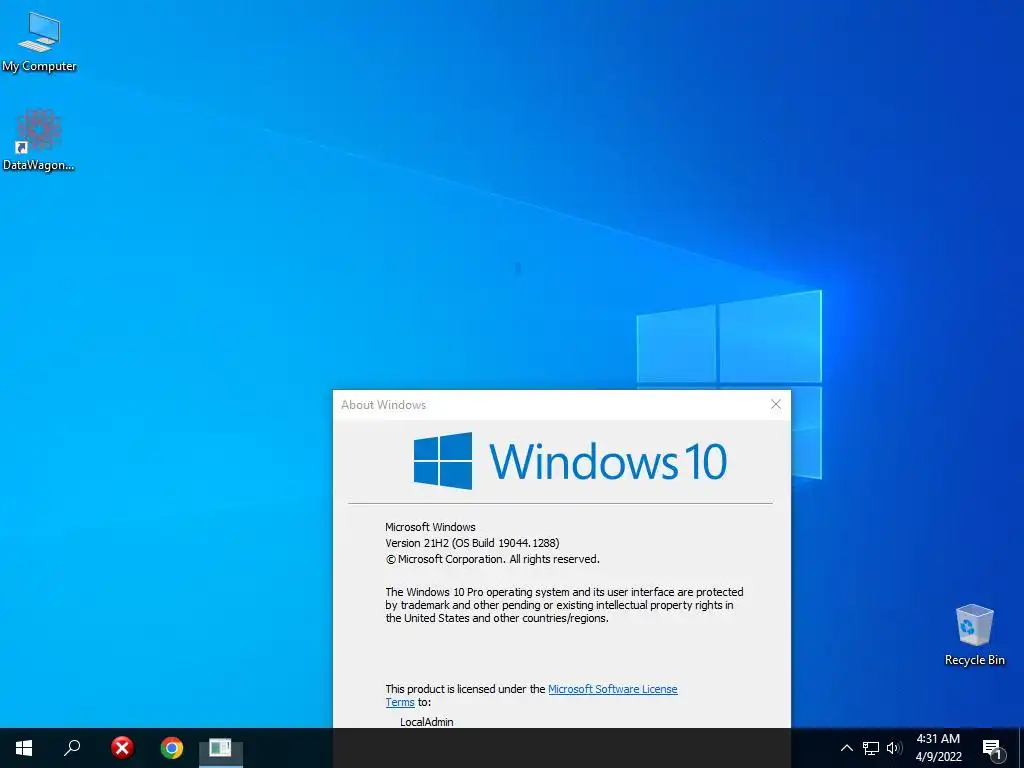Viewport: 1024px width, 768px height.
Task: Open taskbar search magnifier
Action: 72,748
